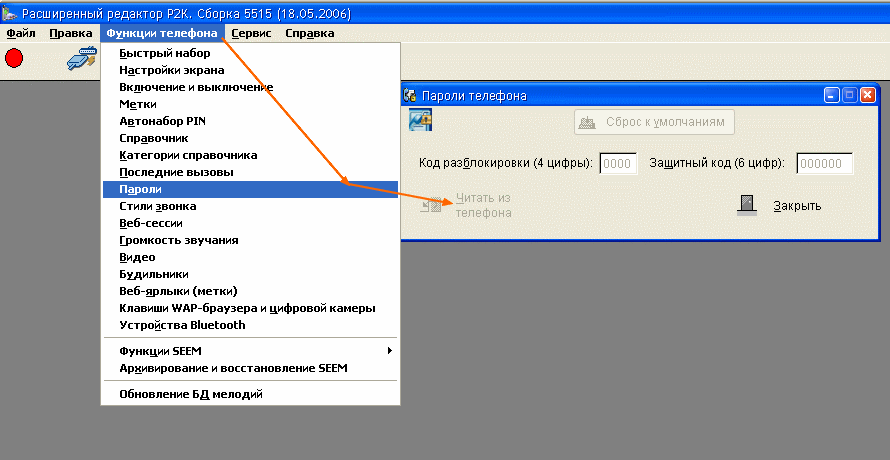Screen dimensions: 890x460
Task: Select Веб-ярлыки (метки)
Action: point(250,291)
